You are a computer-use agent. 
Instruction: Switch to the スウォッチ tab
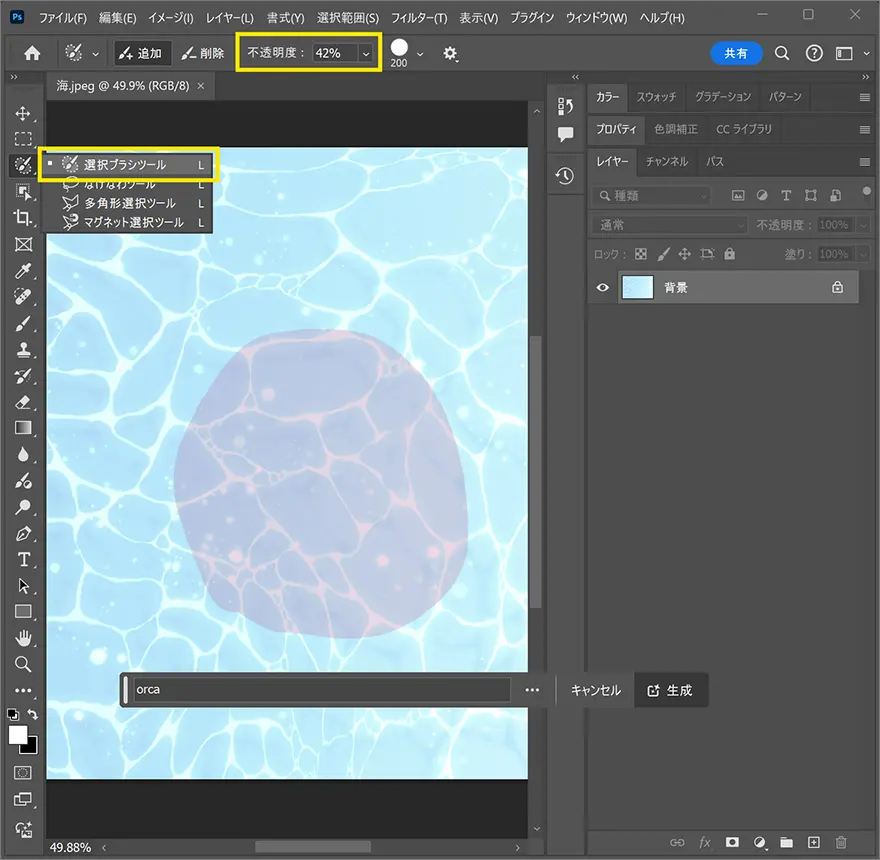click(x=656, y=97)
